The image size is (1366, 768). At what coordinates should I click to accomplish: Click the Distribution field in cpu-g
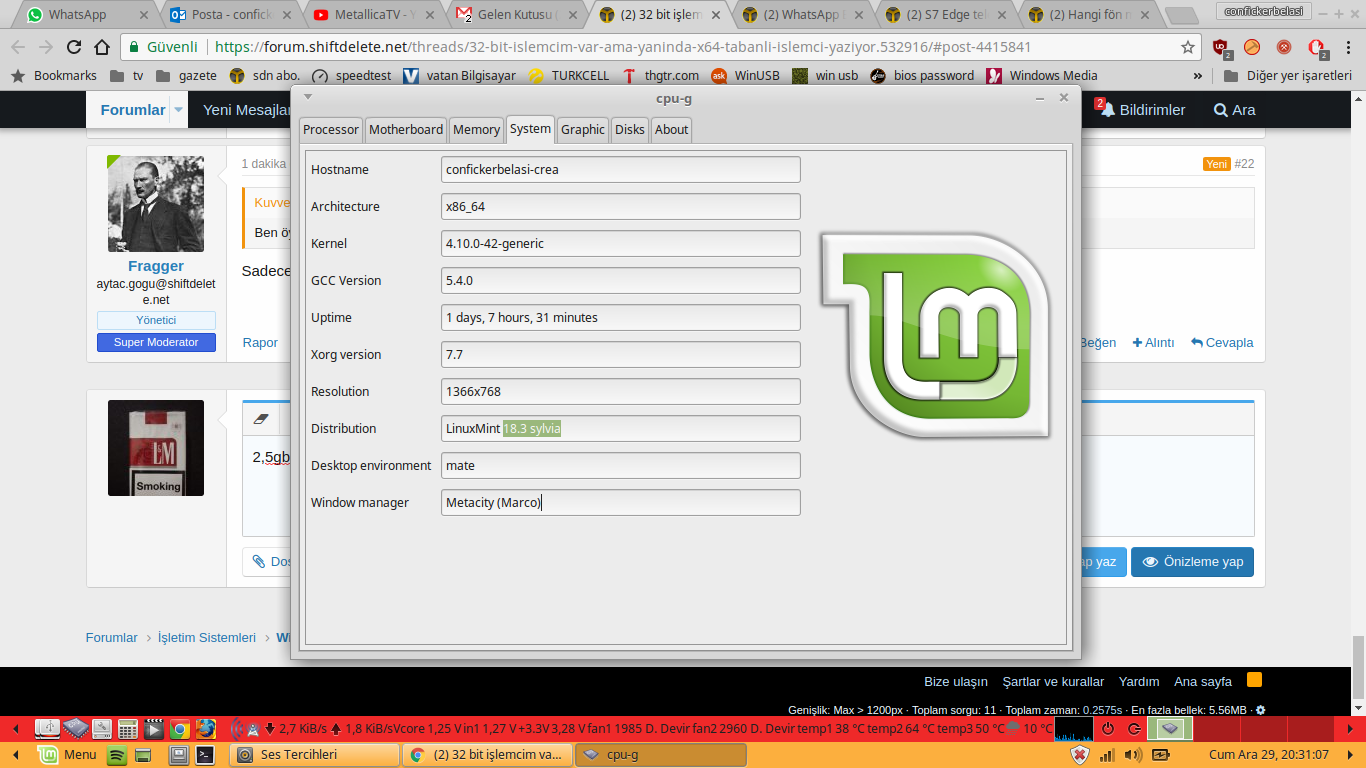click(621, 428)
